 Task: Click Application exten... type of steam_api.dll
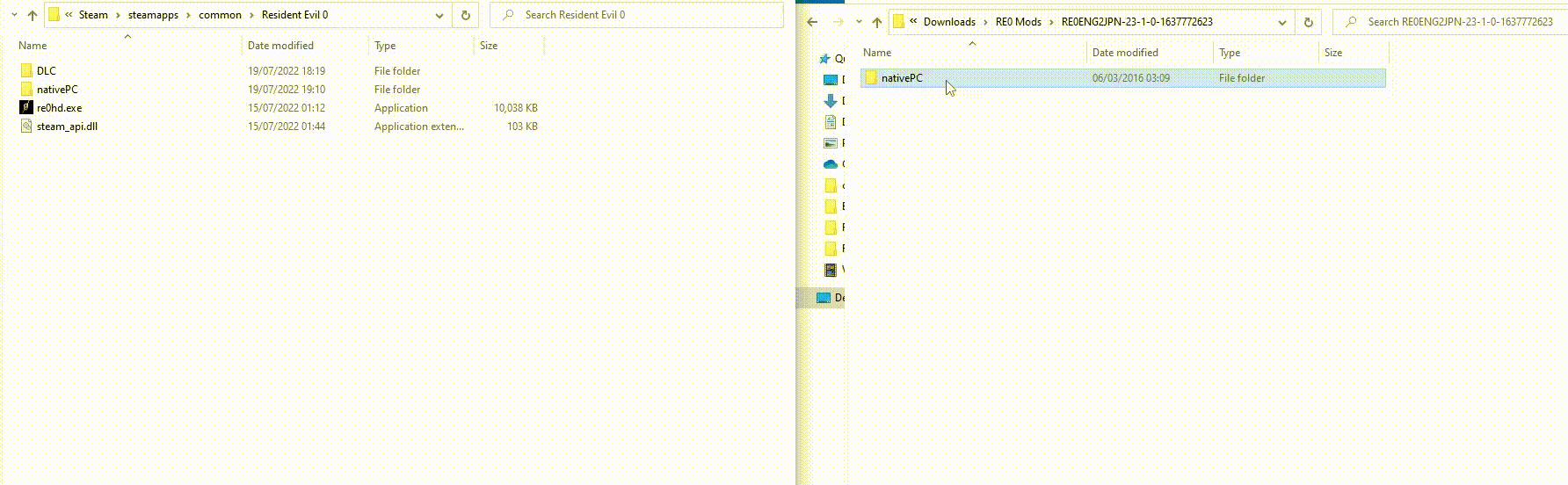click(419, 127)
